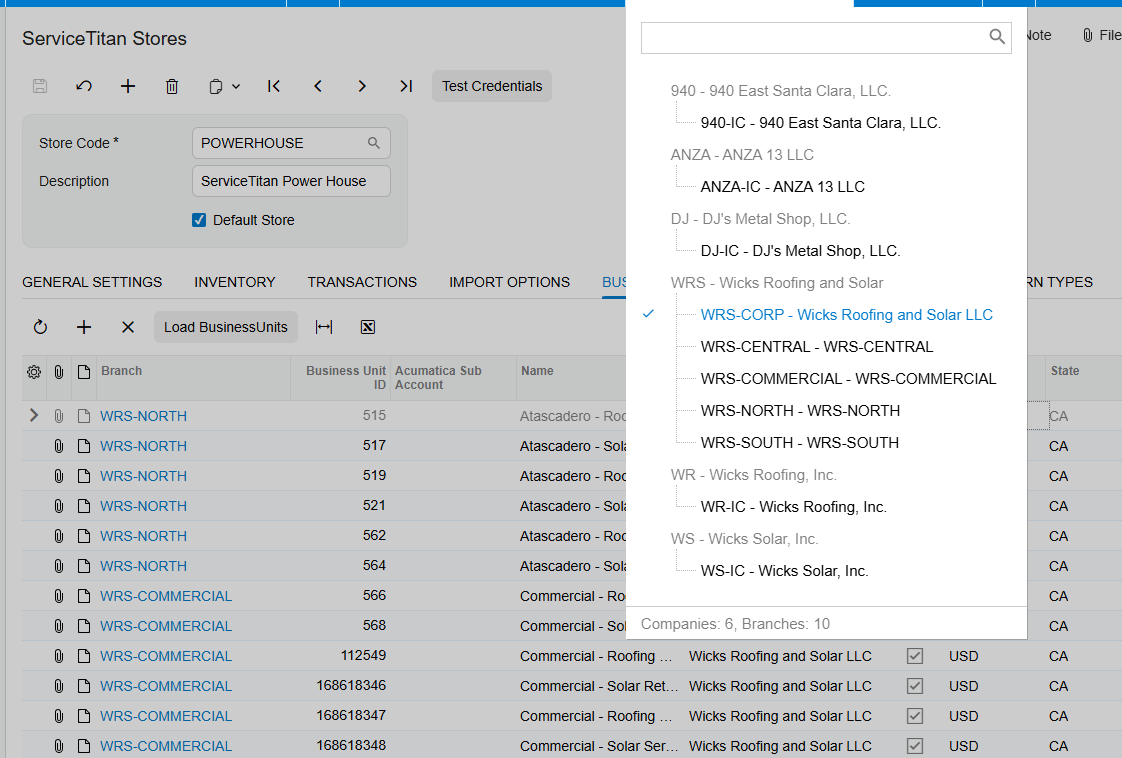The height and width of the screenshot is (758, 1122).
Task: Click company WRS - Wicks Roofing and Solar
Action: [776, 283]
